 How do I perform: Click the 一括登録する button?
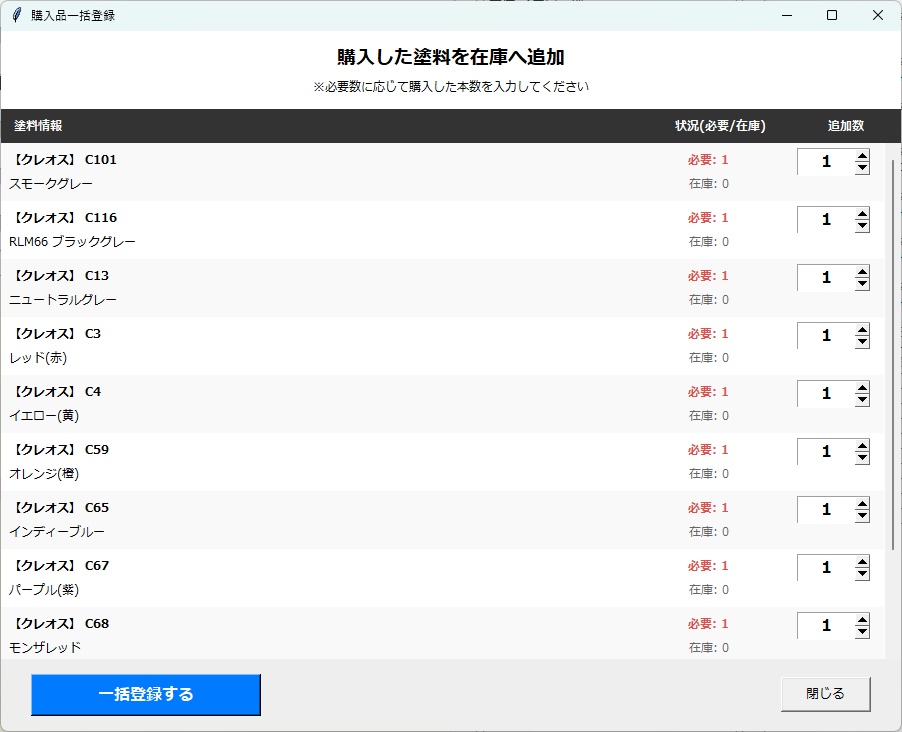point(146,694)
